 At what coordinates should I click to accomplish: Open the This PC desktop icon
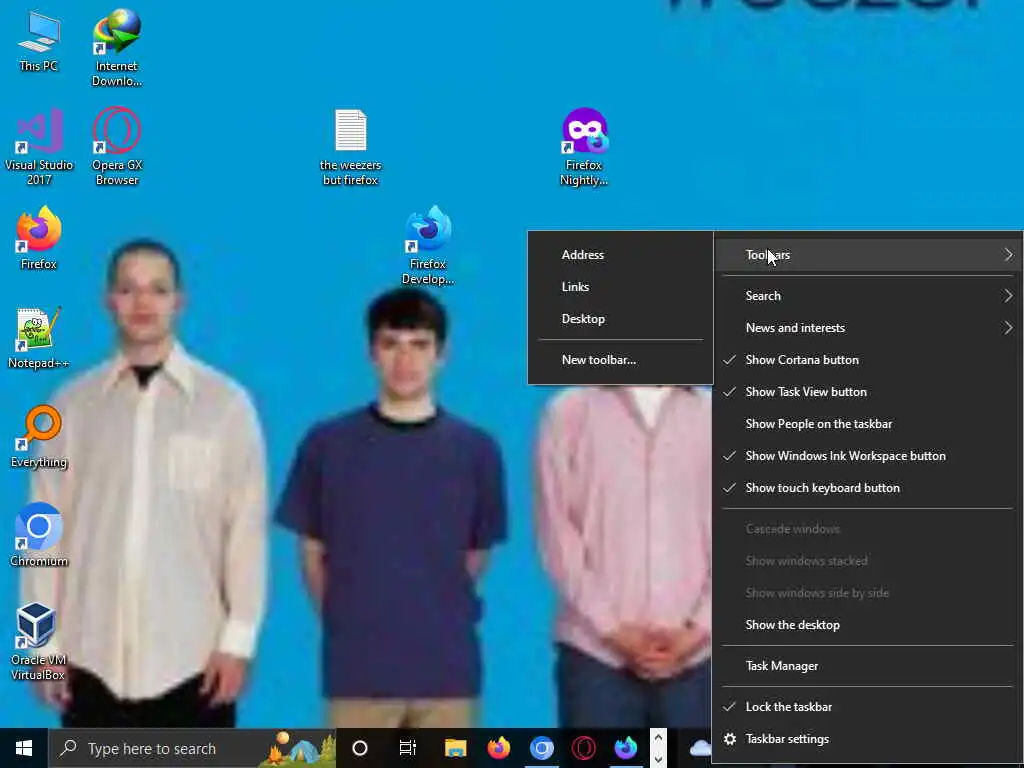tap(39, 40)
